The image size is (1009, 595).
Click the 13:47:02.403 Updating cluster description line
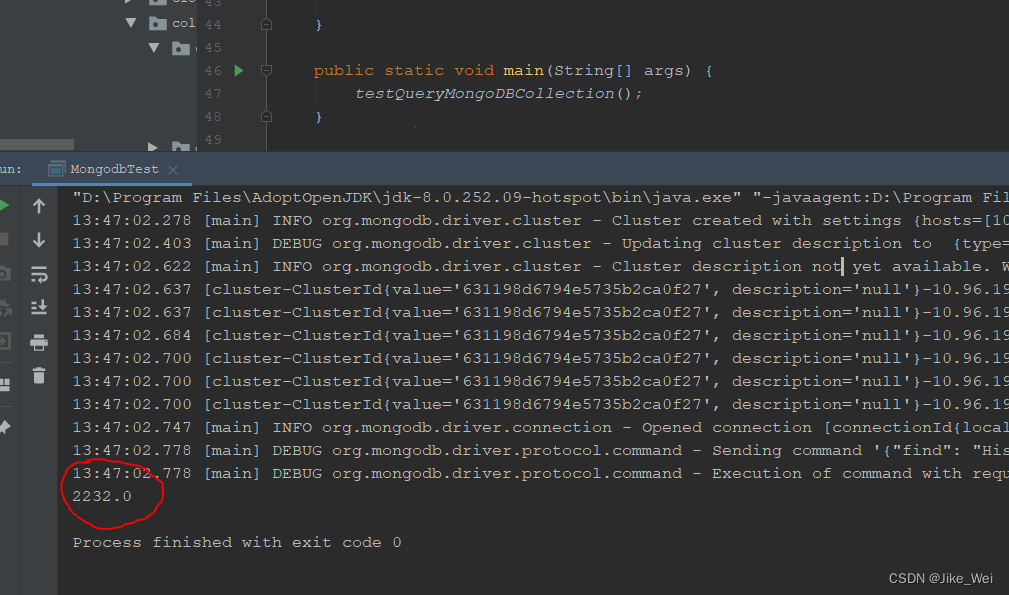coord(541,244)
